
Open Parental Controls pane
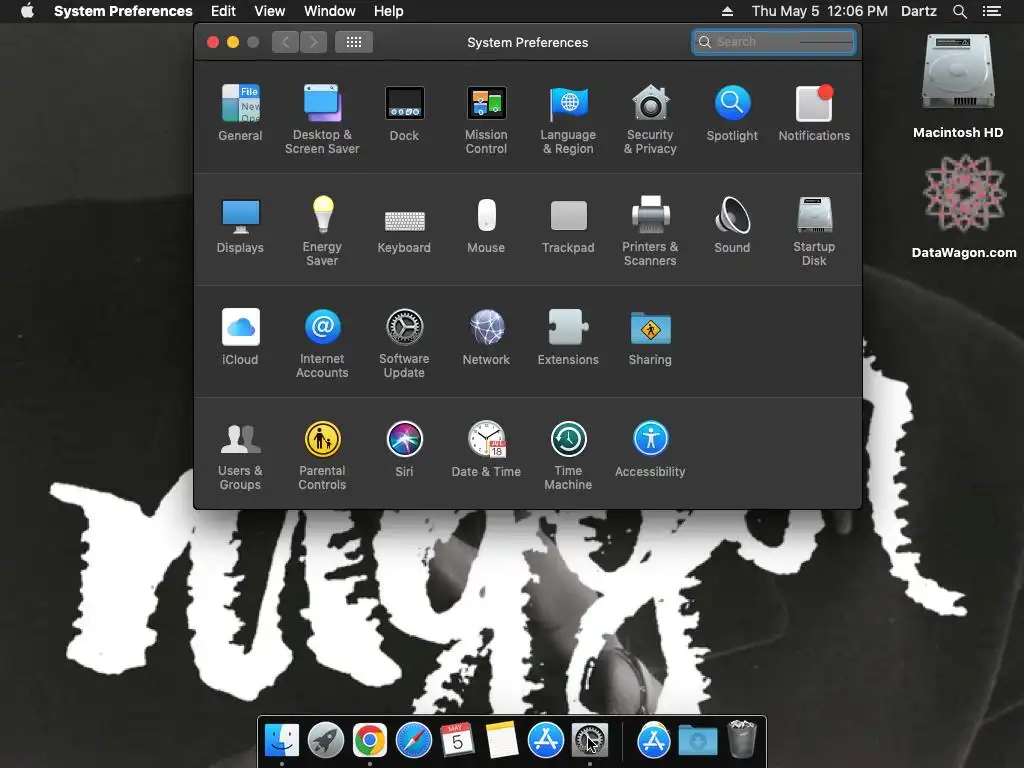(x=322, y=456)
